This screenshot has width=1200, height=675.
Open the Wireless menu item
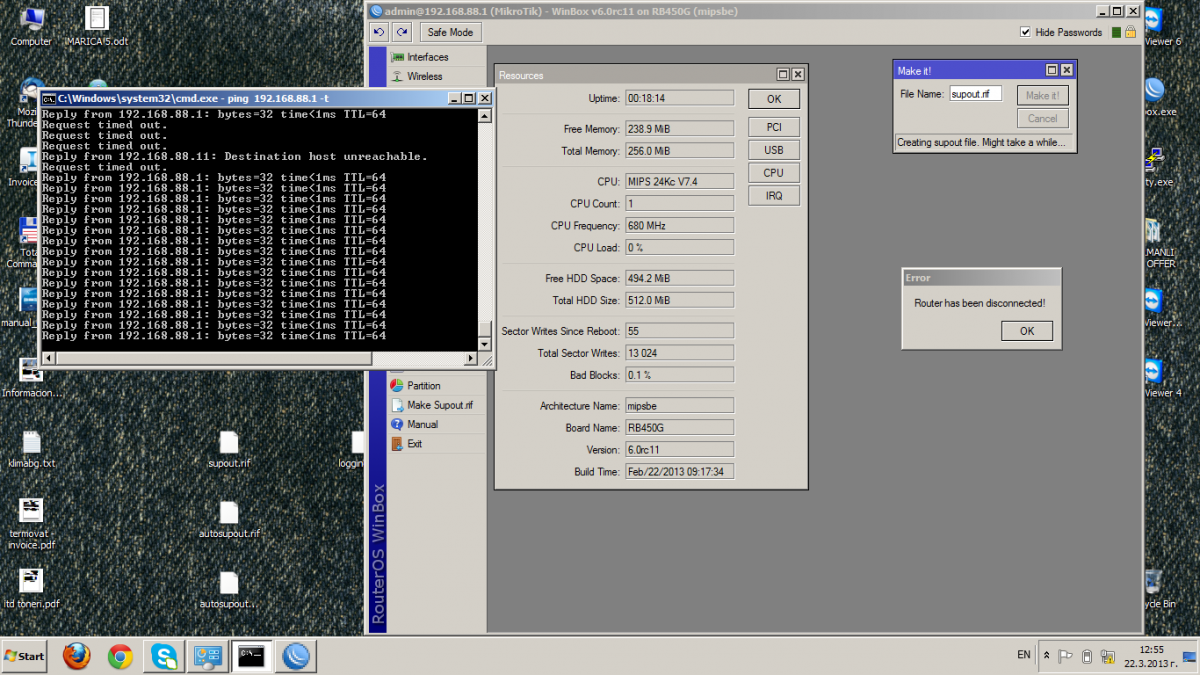coord(424,76)
